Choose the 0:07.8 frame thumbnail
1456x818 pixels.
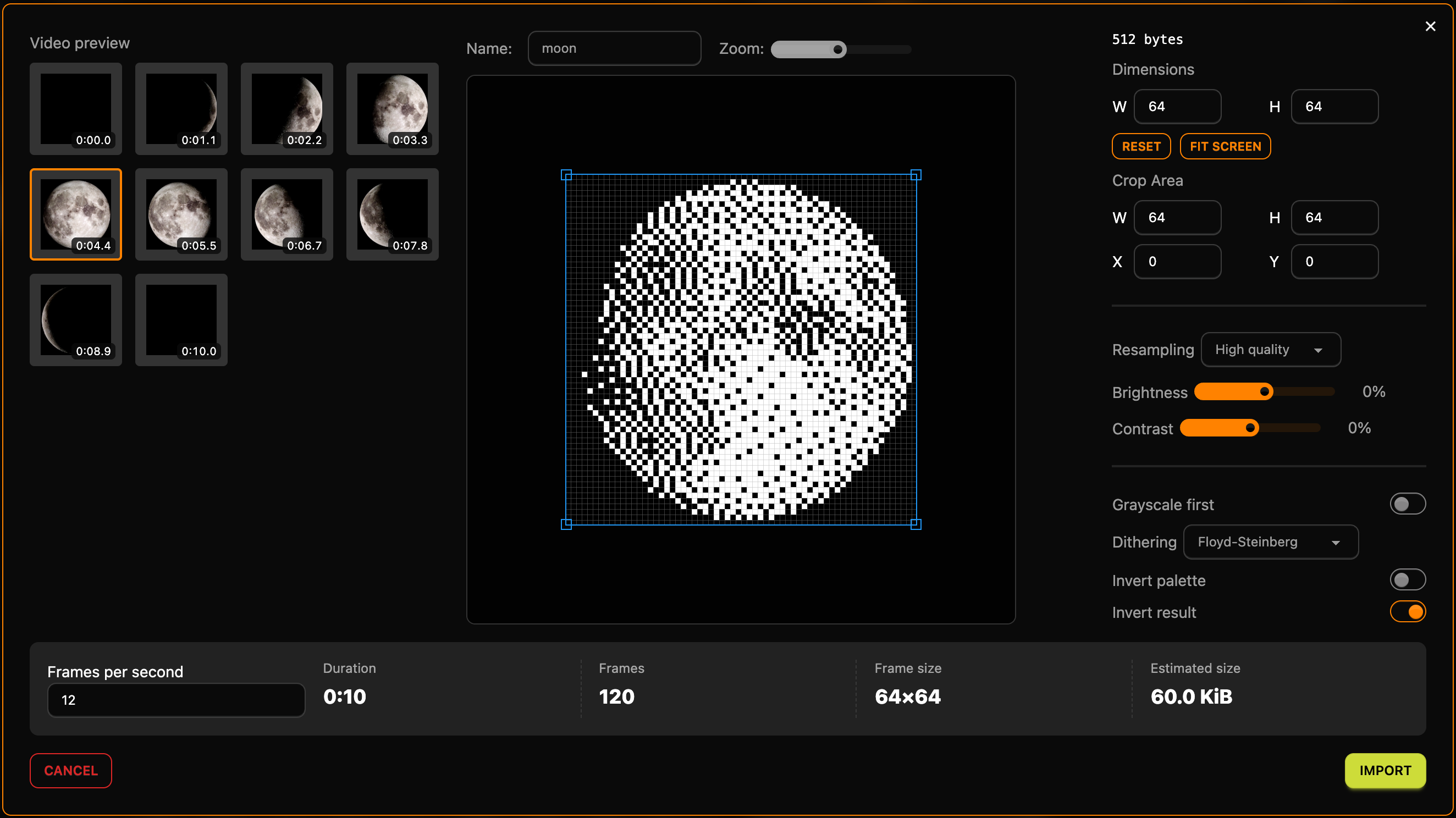pos(393,214)
